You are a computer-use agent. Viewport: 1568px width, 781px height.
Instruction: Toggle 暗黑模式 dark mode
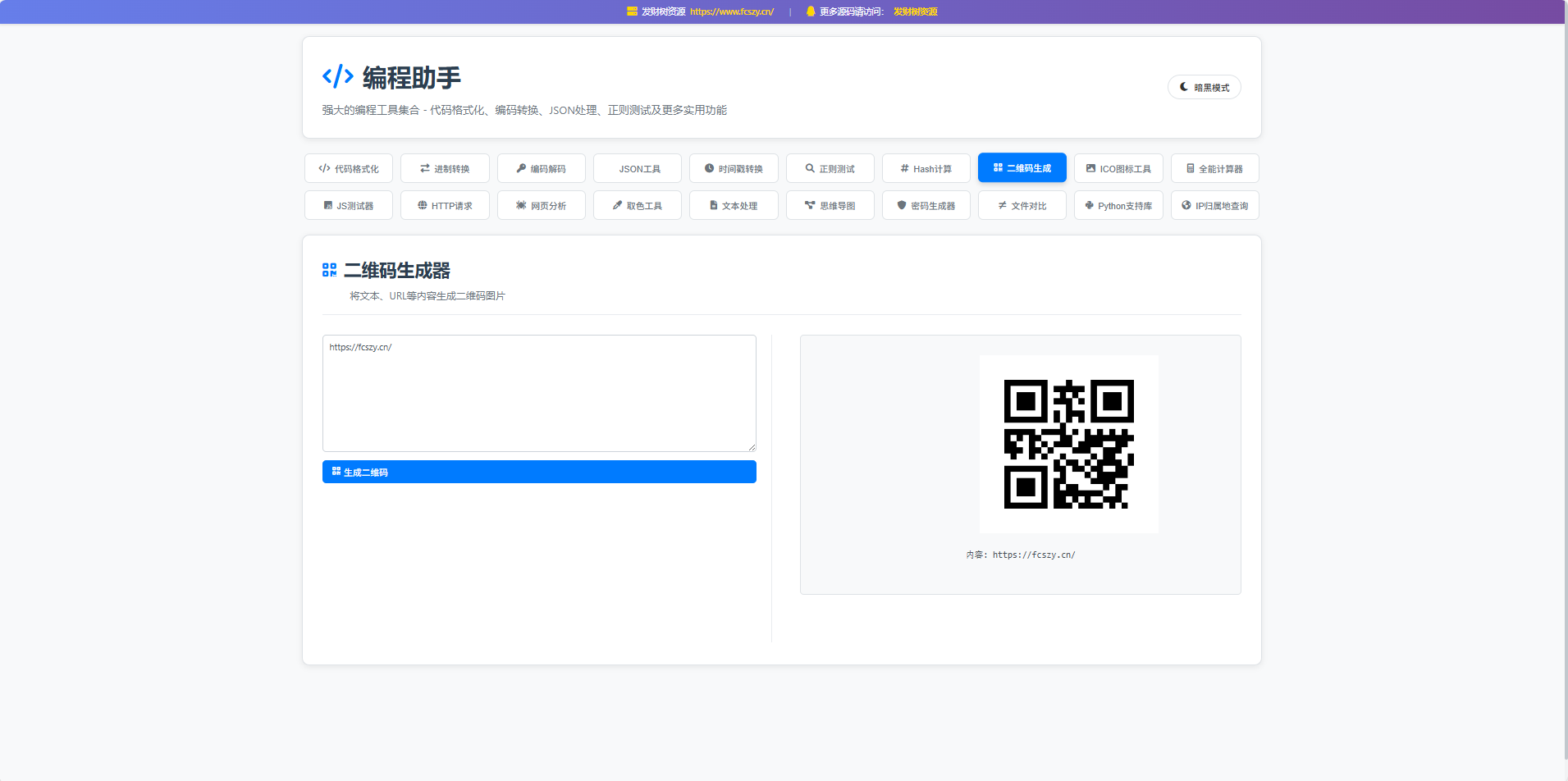[x=1204, y=87]
